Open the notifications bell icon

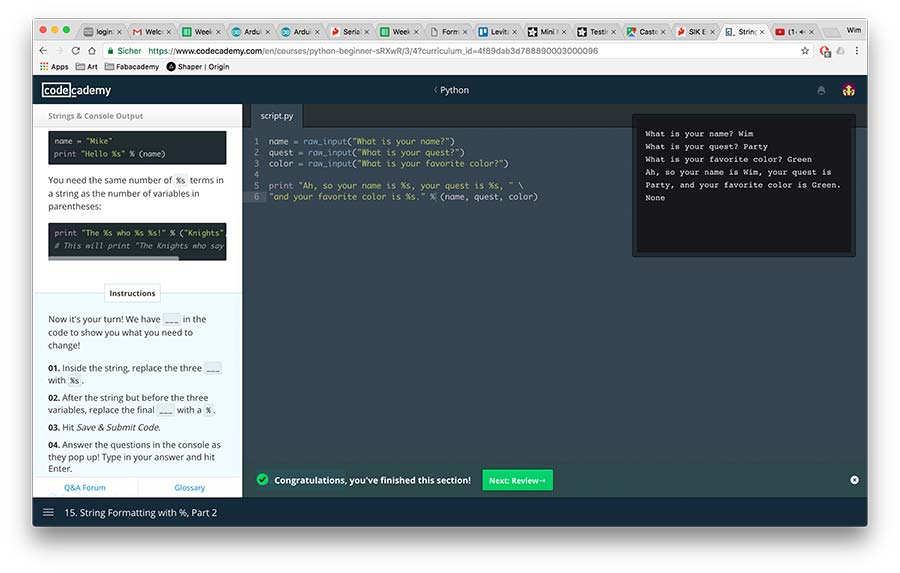coord(821,90)
